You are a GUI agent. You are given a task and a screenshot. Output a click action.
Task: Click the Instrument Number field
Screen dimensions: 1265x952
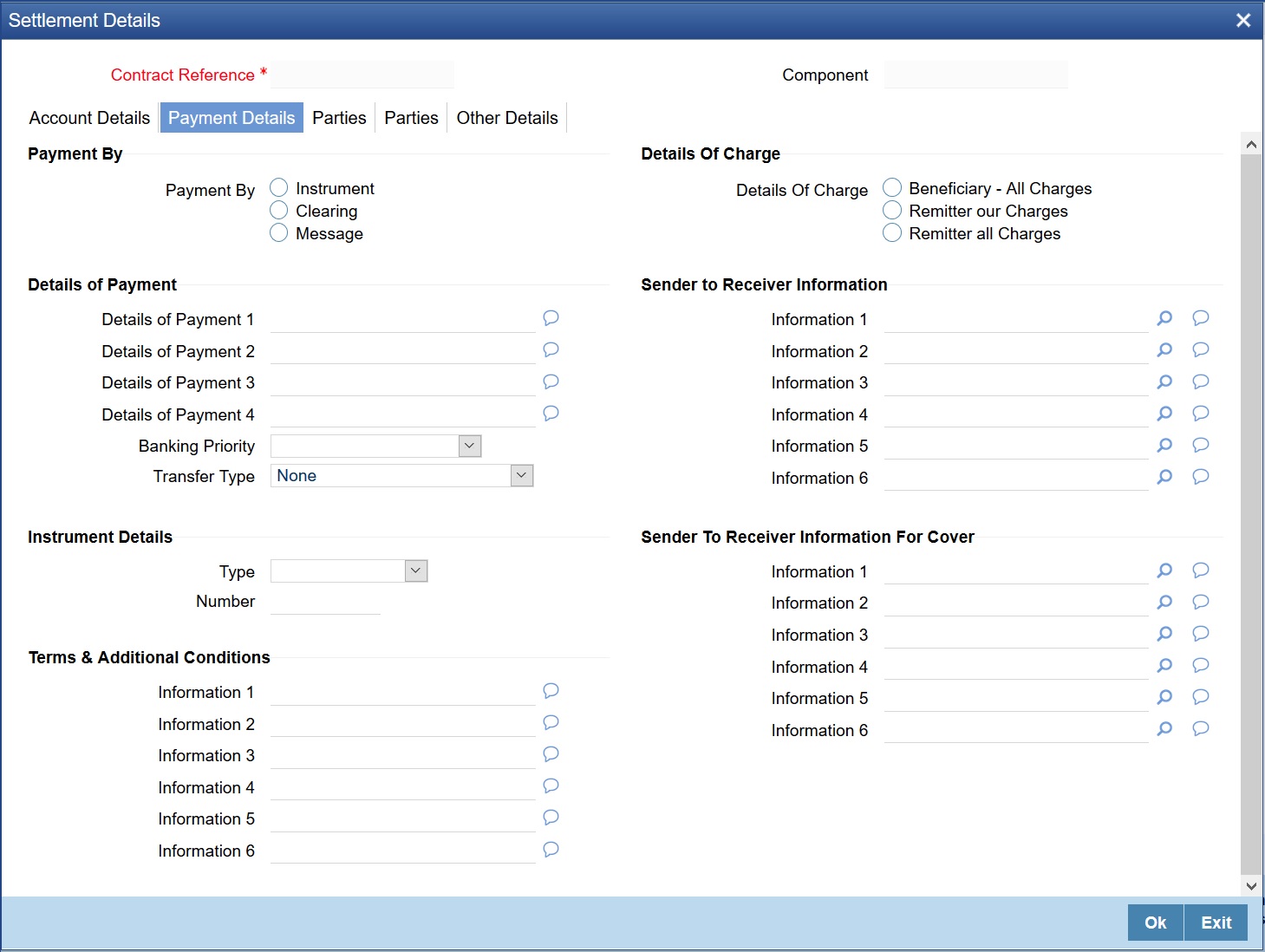coord(325,602)
